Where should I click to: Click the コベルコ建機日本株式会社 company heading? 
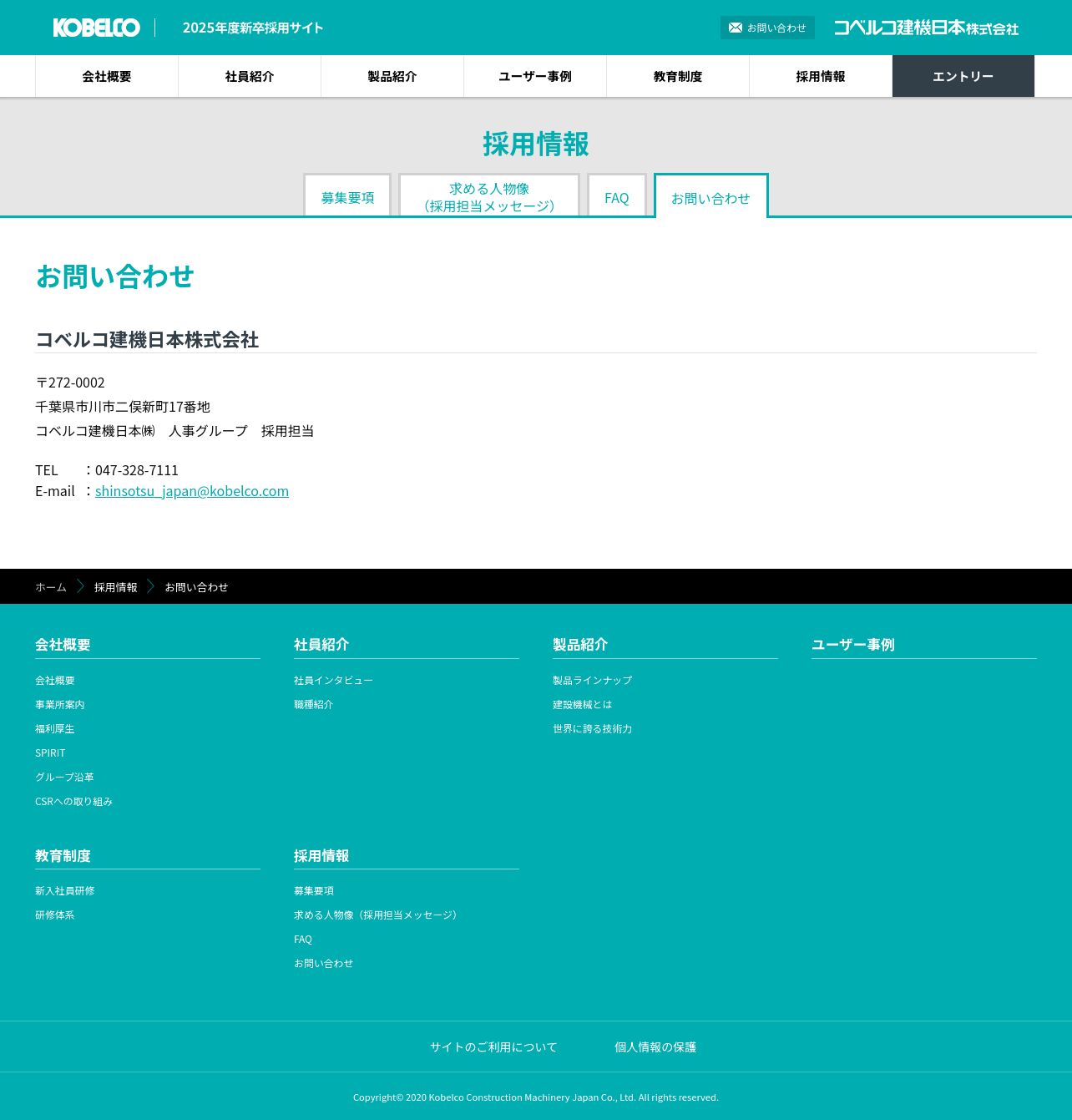coord(147,340)
